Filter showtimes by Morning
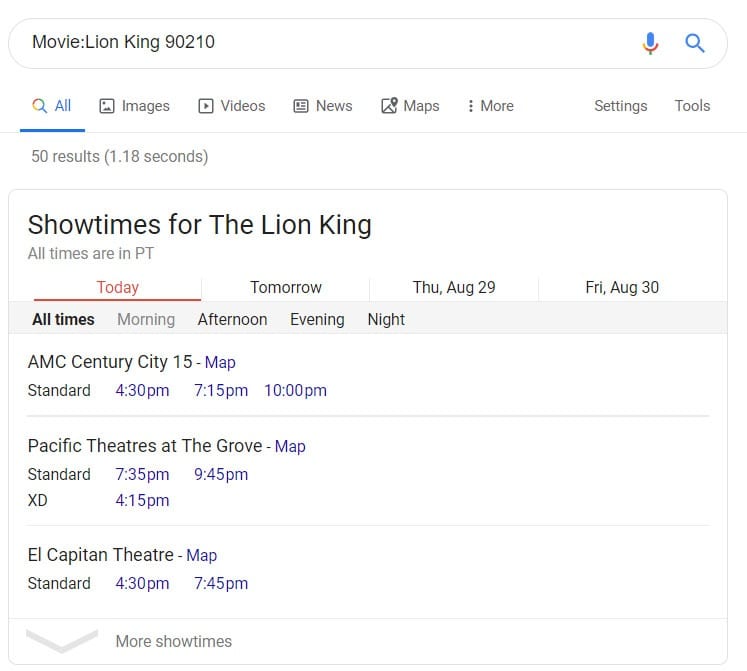 point(146,319)
